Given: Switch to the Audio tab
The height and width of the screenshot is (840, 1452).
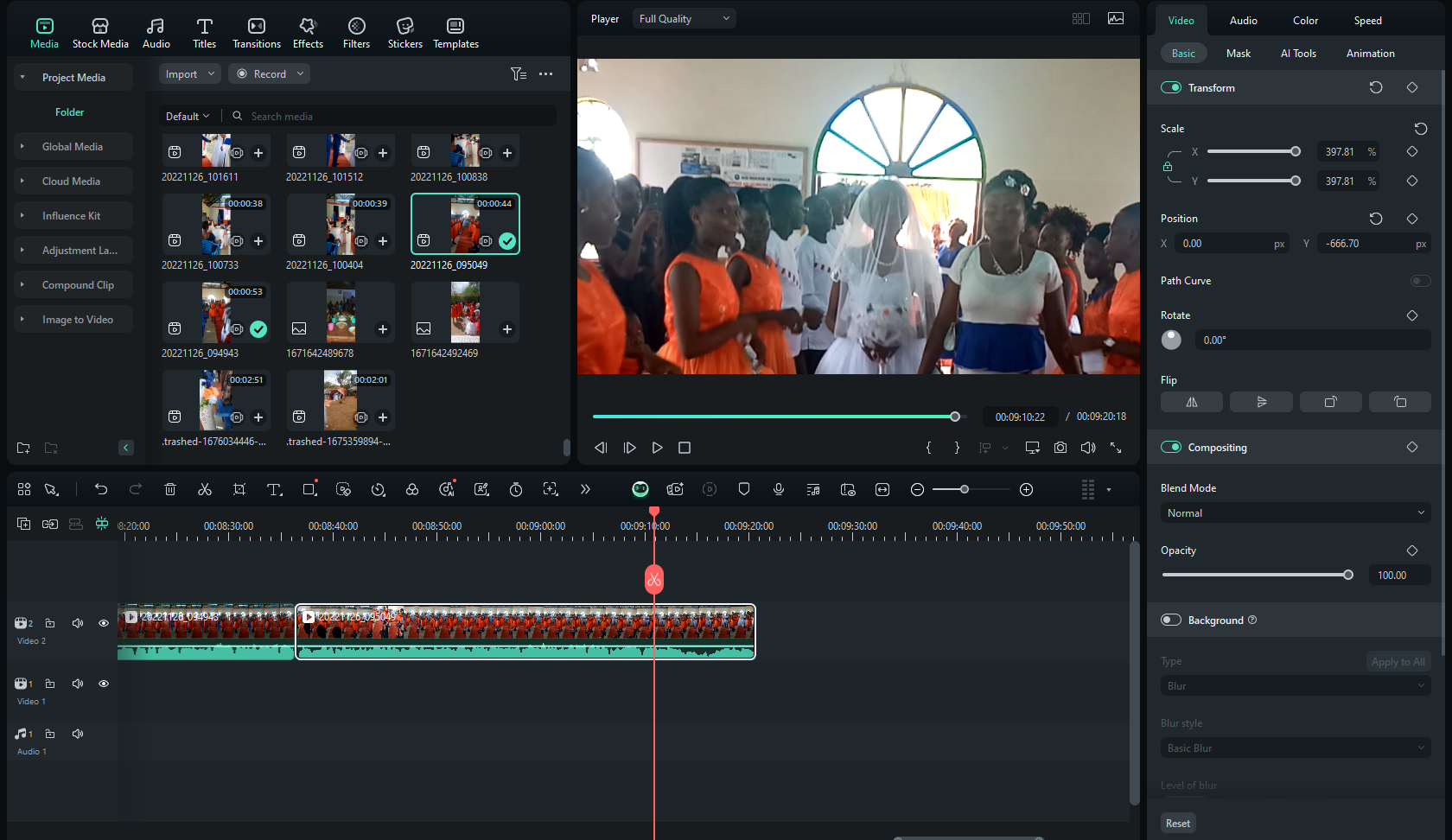Looking at the screenshot, I should pyautogui.click(x=1243, y=20).
